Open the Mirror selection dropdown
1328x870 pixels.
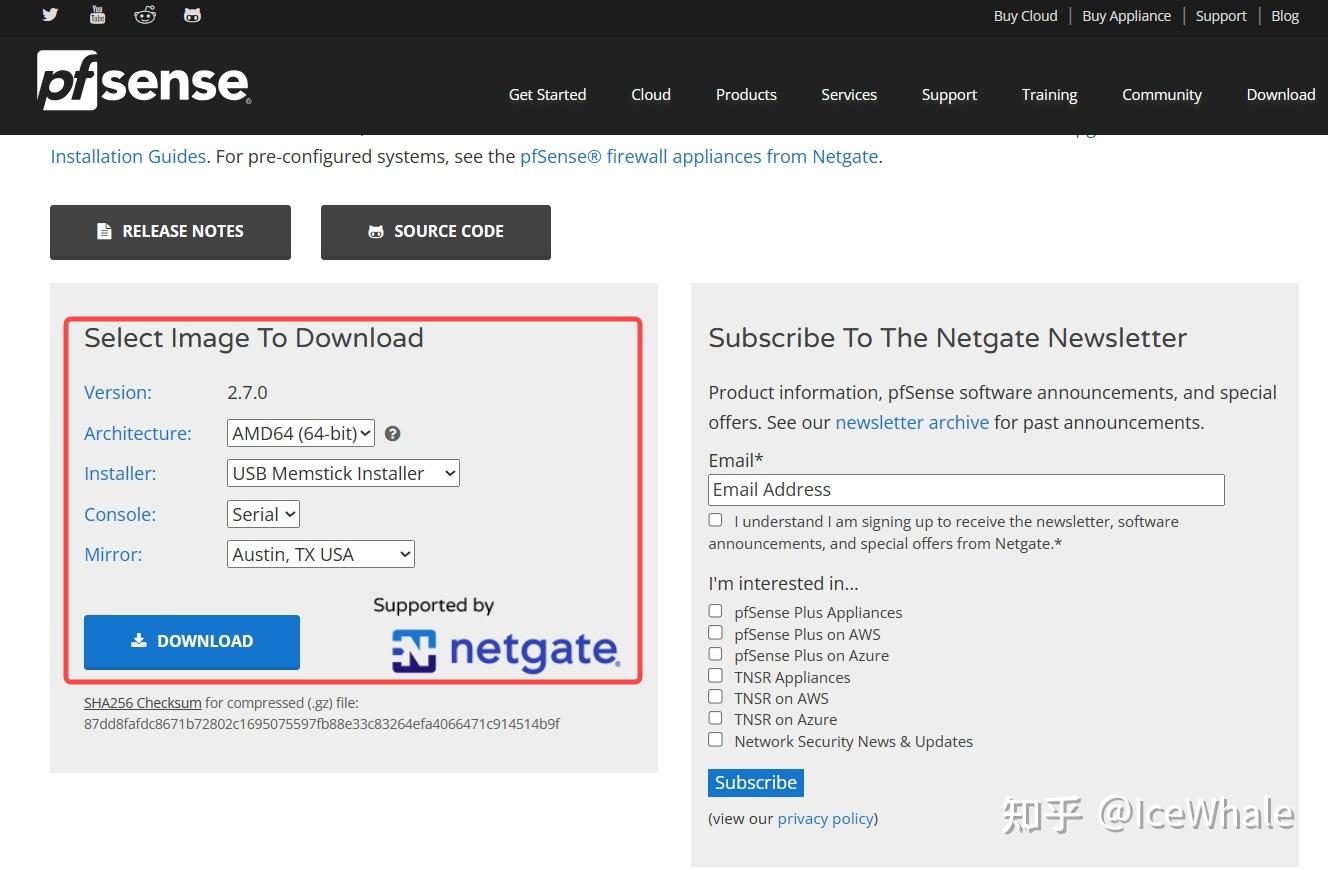click(x=320, y=553)
